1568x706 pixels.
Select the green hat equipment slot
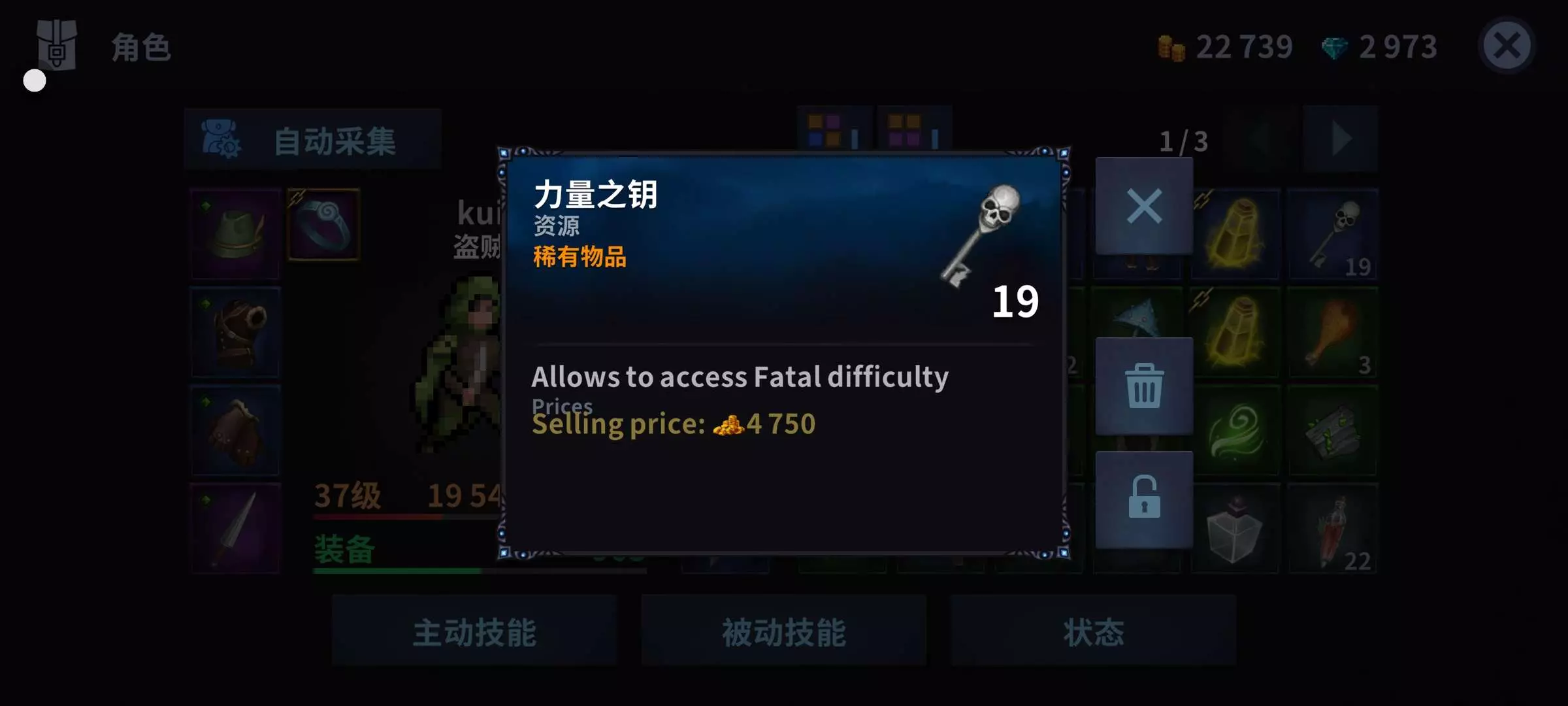[x=235, y=235]
